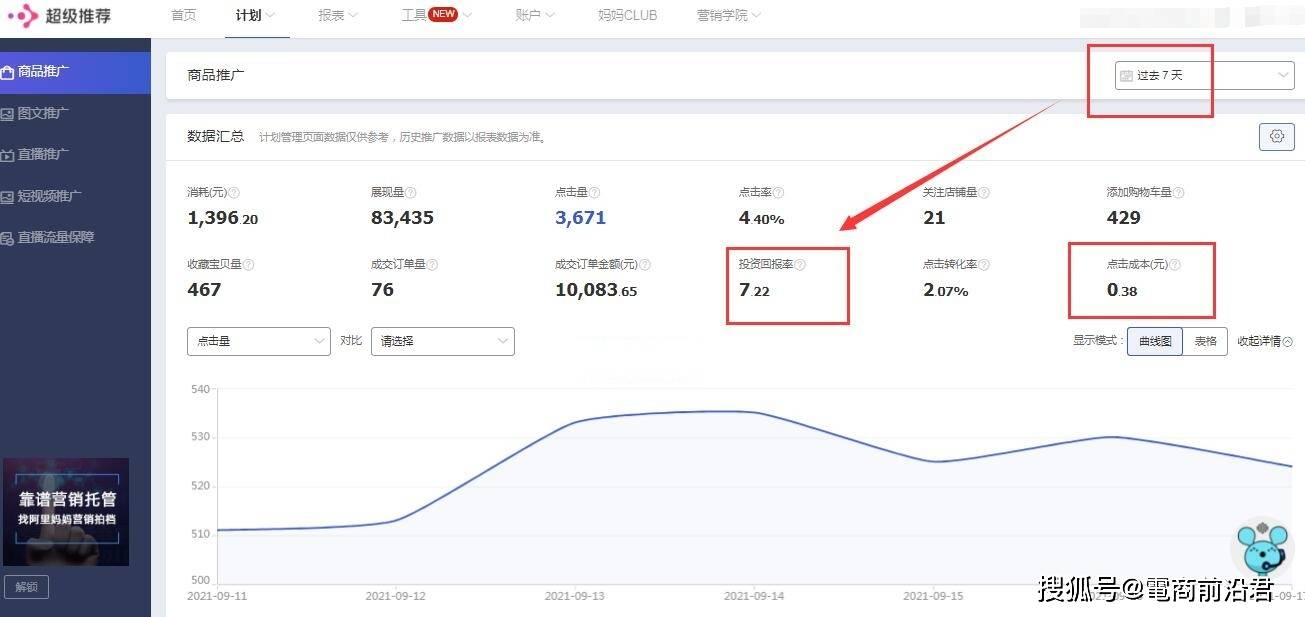Open the 请选择 comparison dropdown
The image size is (1305, 617).
[442, 341]
